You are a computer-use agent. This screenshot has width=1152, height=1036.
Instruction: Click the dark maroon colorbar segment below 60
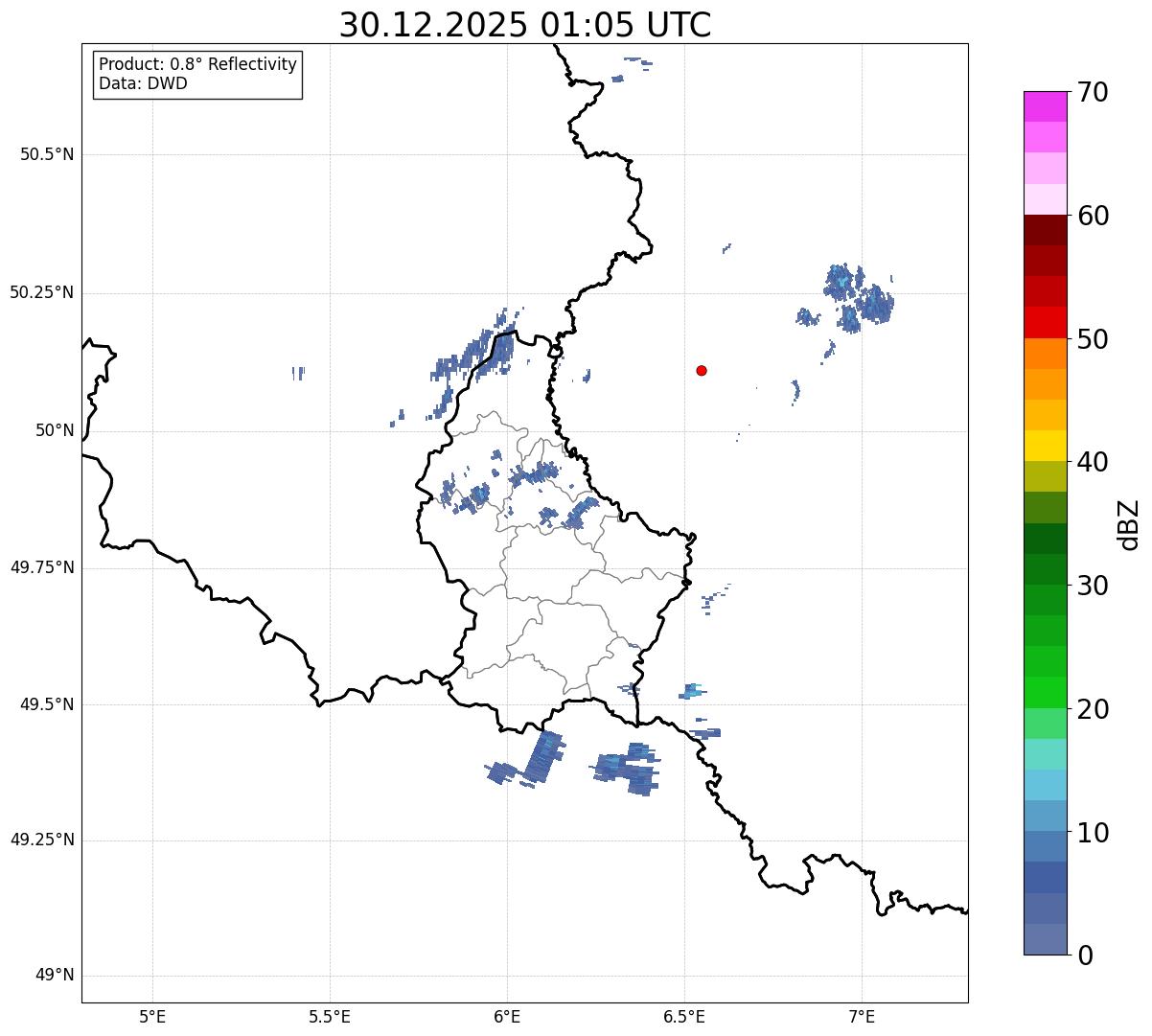1045,230
